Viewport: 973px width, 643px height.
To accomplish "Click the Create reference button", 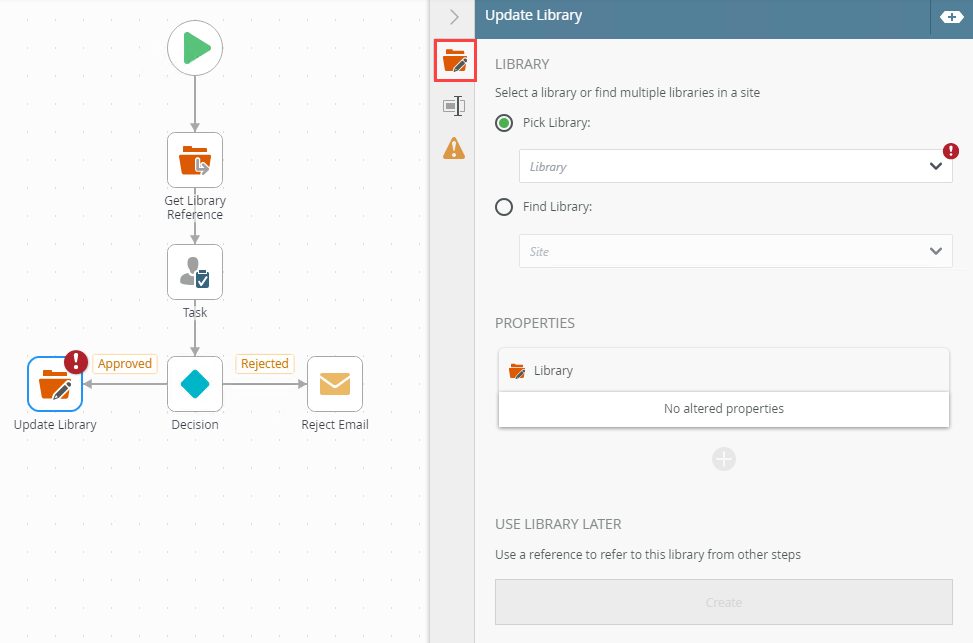I will point(724,602).
